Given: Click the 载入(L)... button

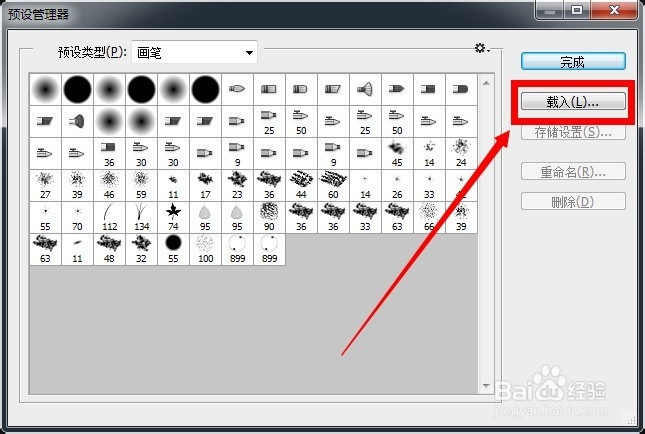Looking at the screenshot, I should (x=573, y=101).
